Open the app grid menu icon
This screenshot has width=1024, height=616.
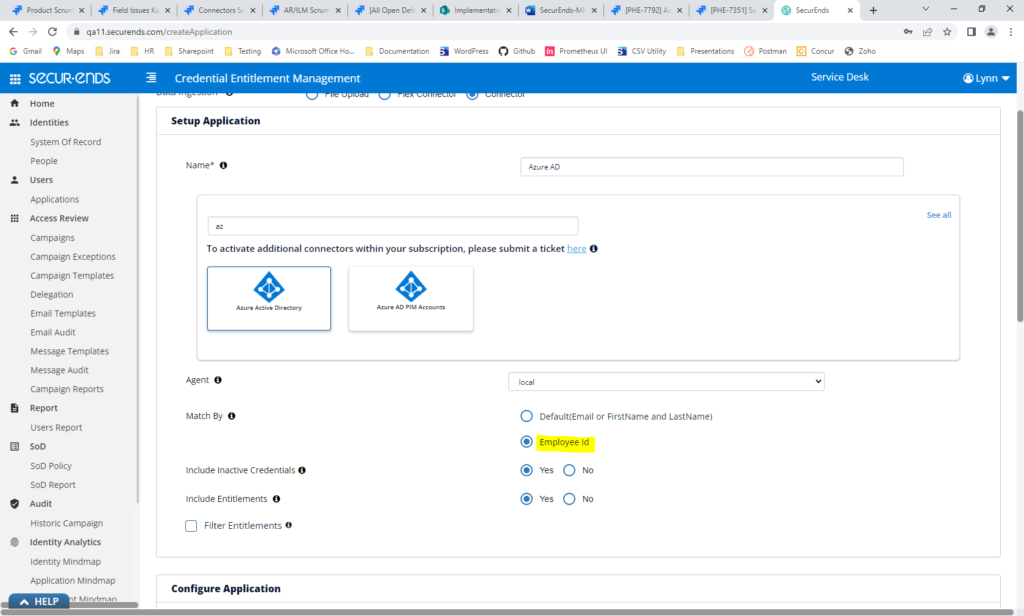[x=14, y=78]
